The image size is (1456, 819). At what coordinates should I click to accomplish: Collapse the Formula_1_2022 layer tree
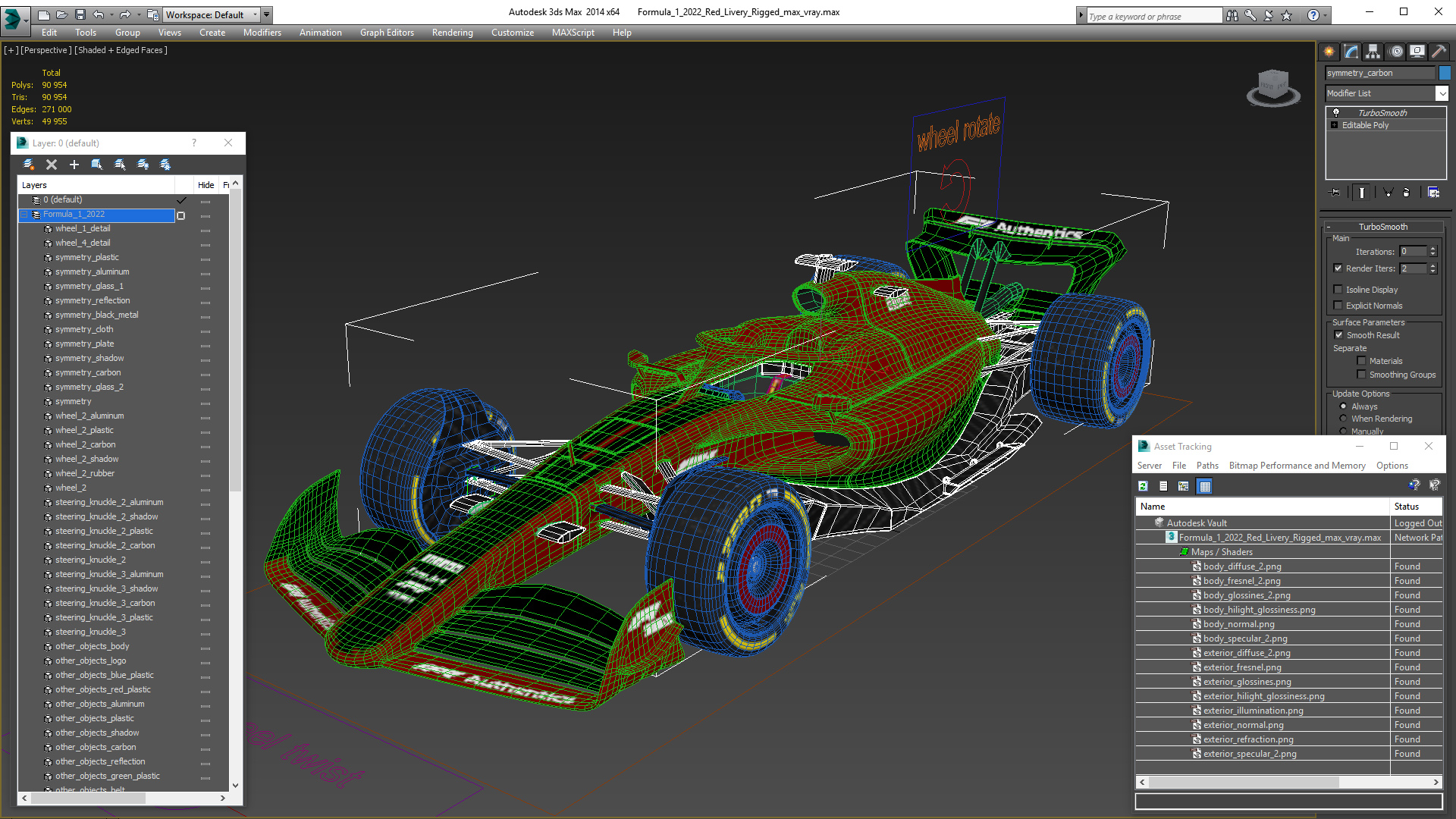[x=24, y=215]
